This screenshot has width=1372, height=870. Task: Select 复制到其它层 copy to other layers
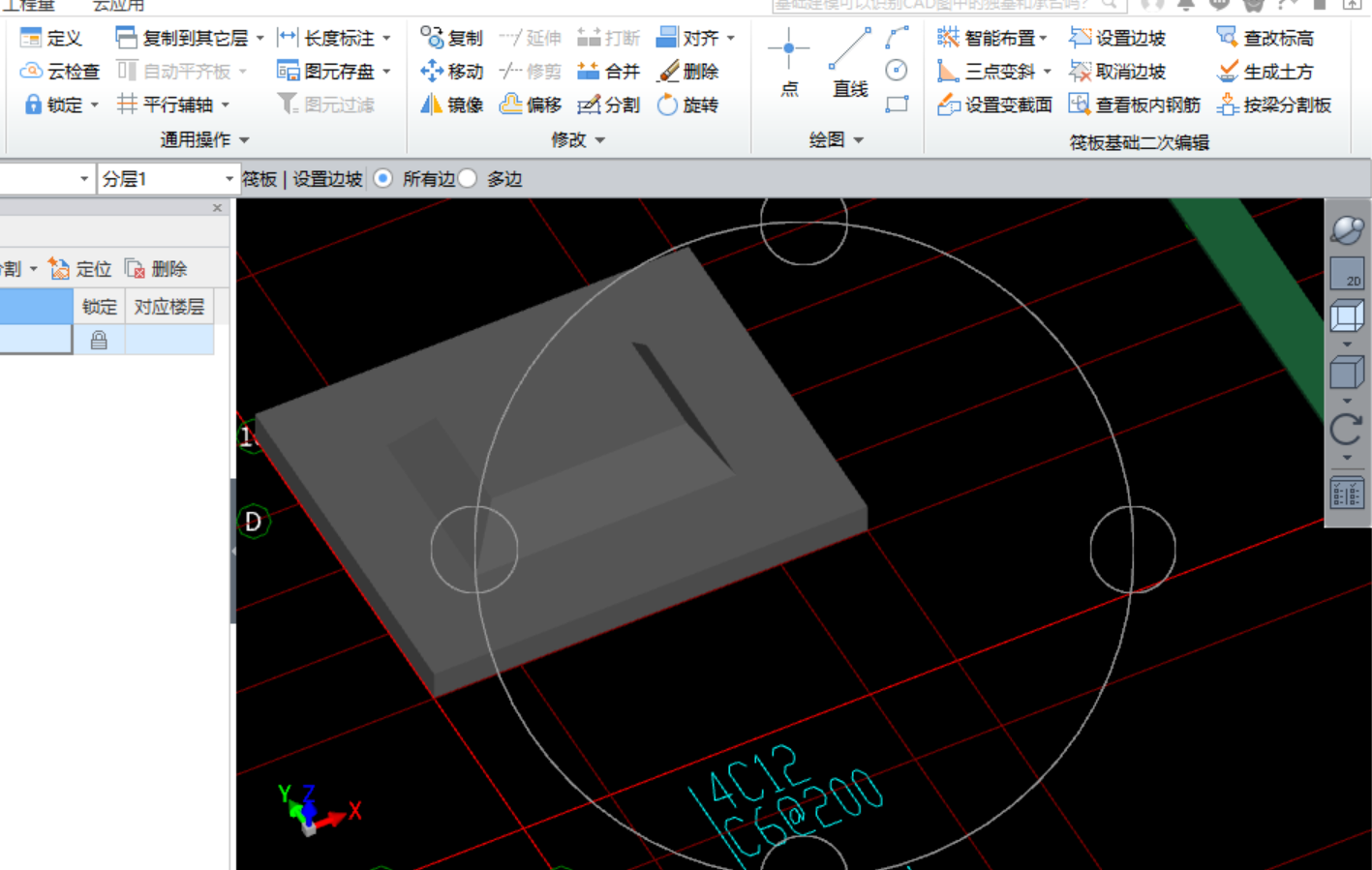coord(182,38)
